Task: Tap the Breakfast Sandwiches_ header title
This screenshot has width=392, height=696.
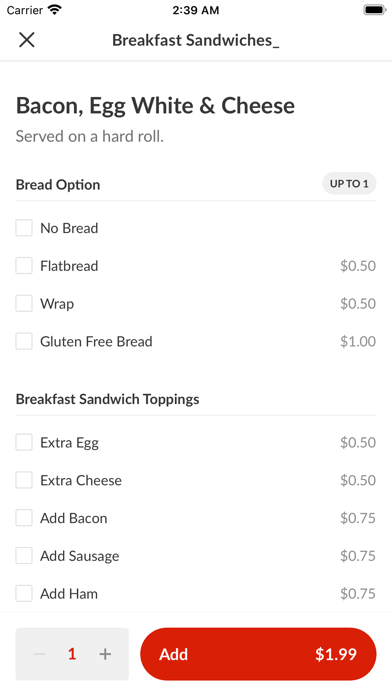Action: pos(196,40)
